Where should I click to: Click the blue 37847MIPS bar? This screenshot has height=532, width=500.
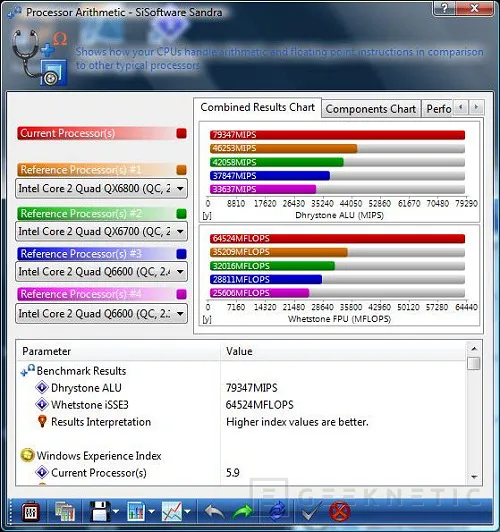pyautogui.click(x=270, y=176)
